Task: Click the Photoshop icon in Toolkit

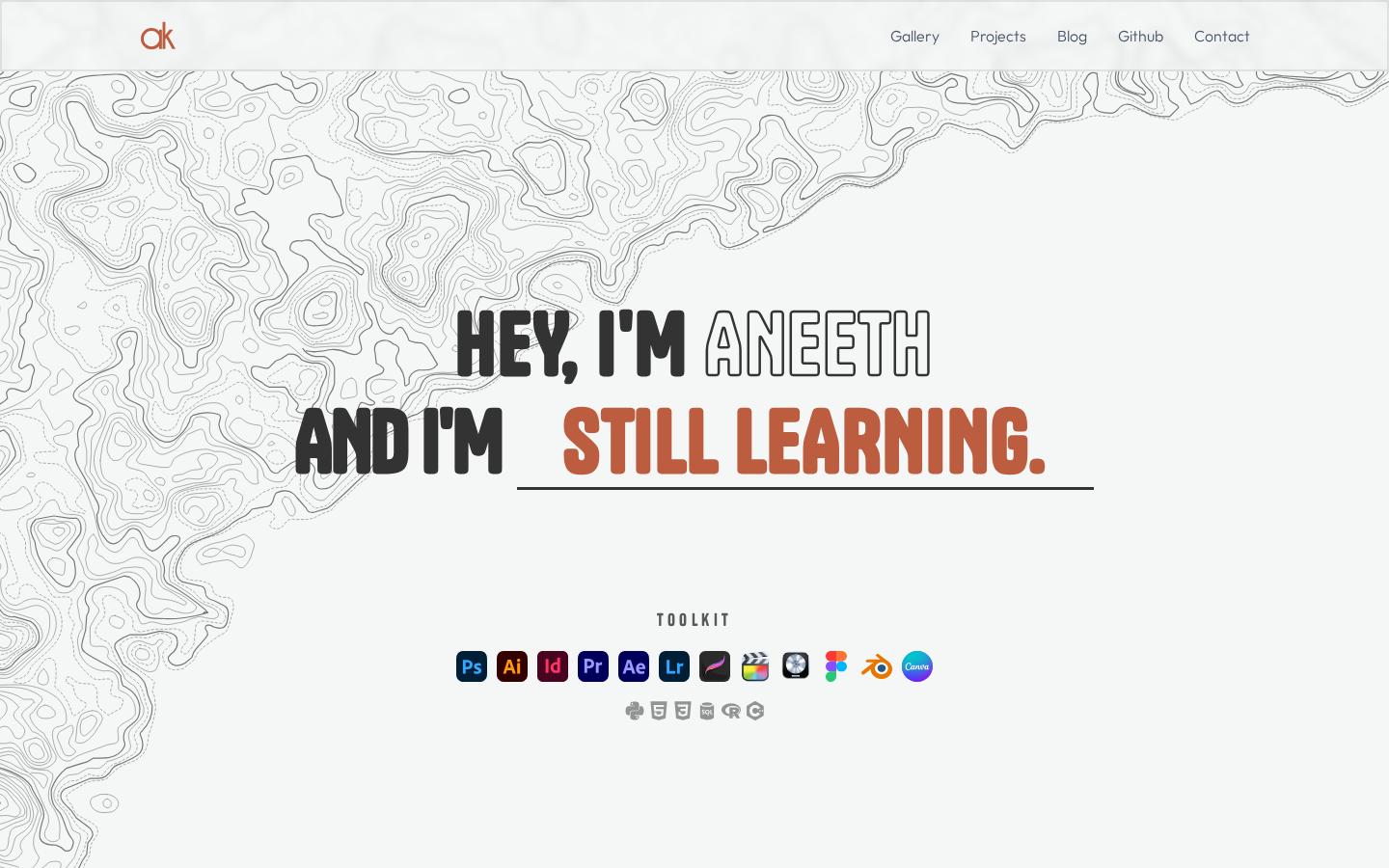Action: pyautogui.click(x=472, y=666)
